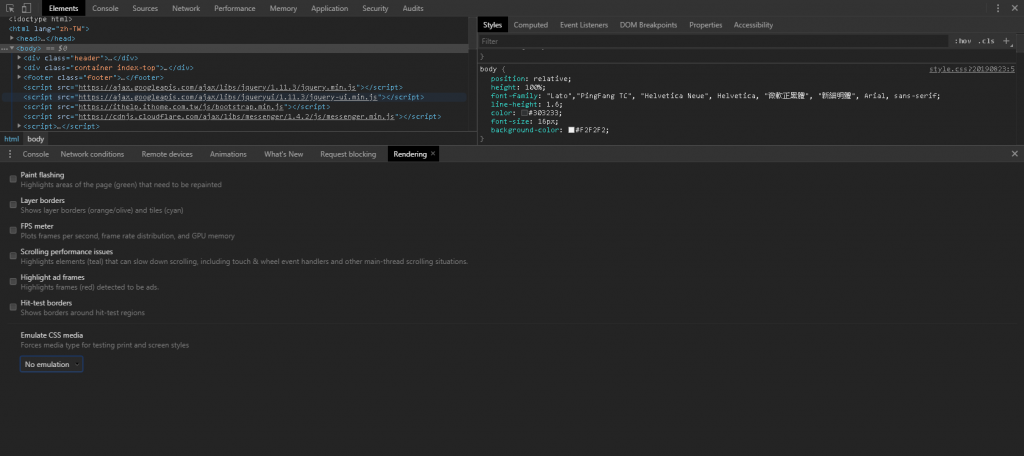Viewport: 1024px width, 456px height.
Task: Activate the inspect element picker icon
Action: point(11,8)
